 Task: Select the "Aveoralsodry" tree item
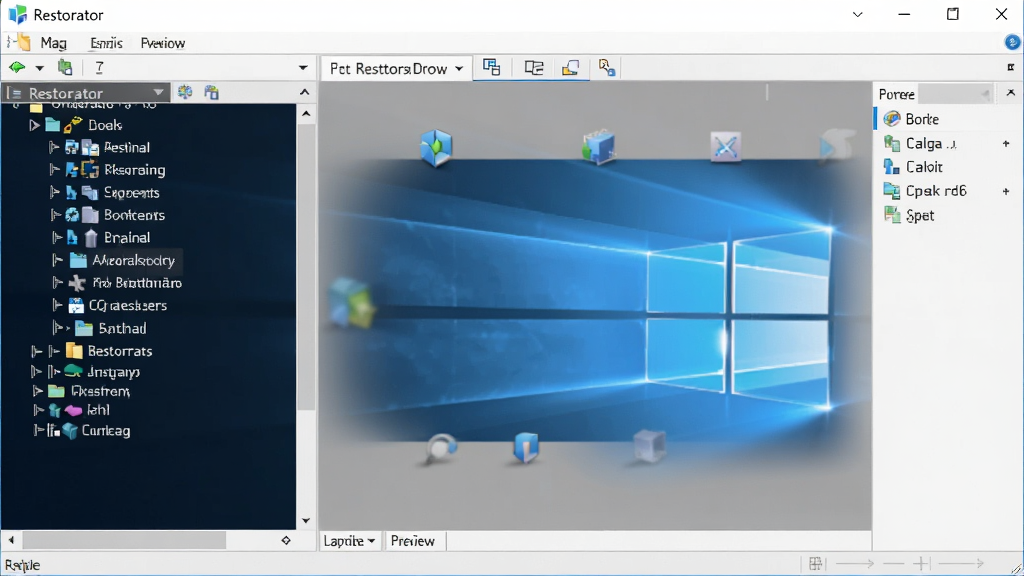pos(134,261)
